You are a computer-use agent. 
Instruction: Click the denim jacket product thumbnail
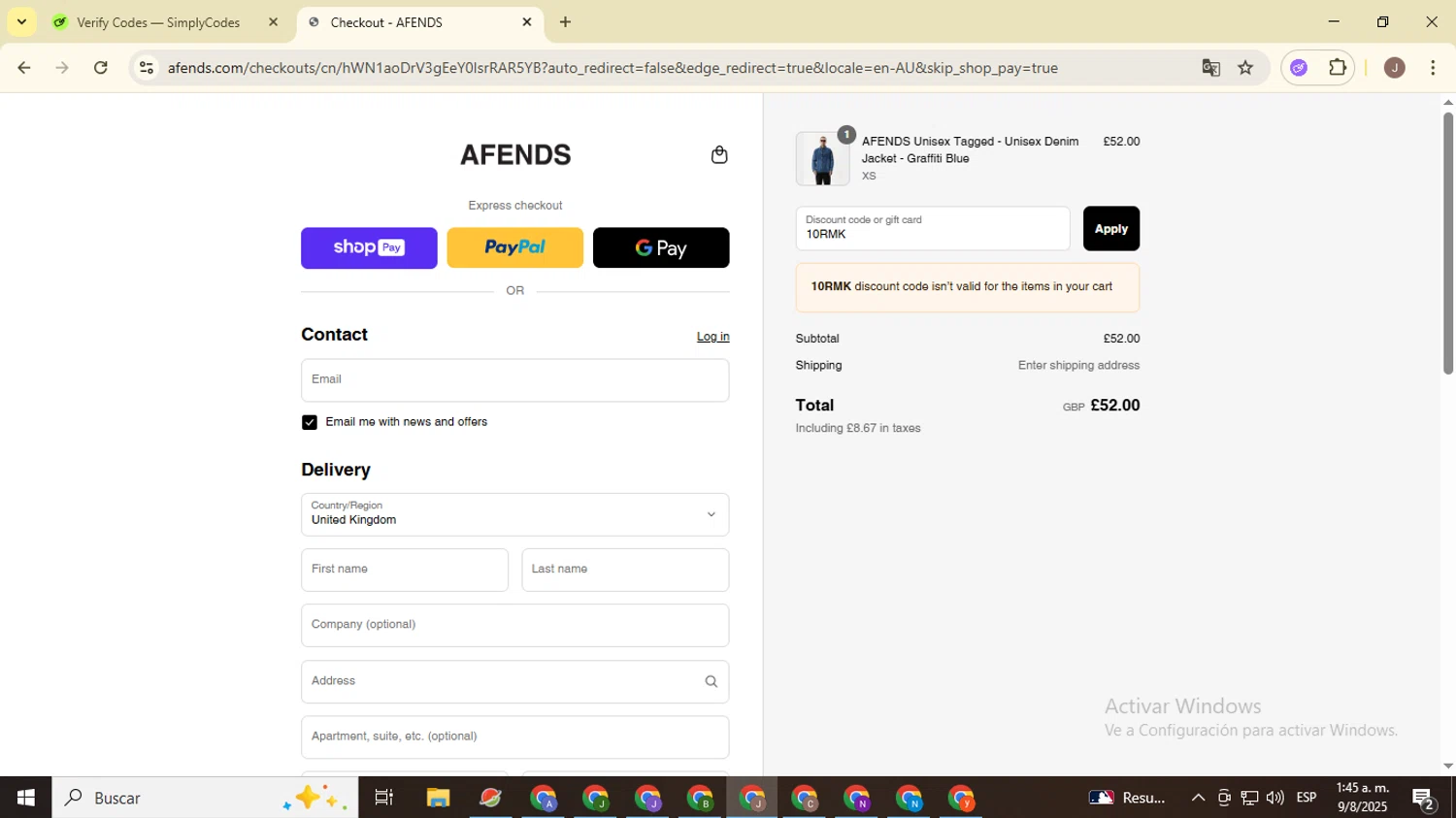[822, 158]
